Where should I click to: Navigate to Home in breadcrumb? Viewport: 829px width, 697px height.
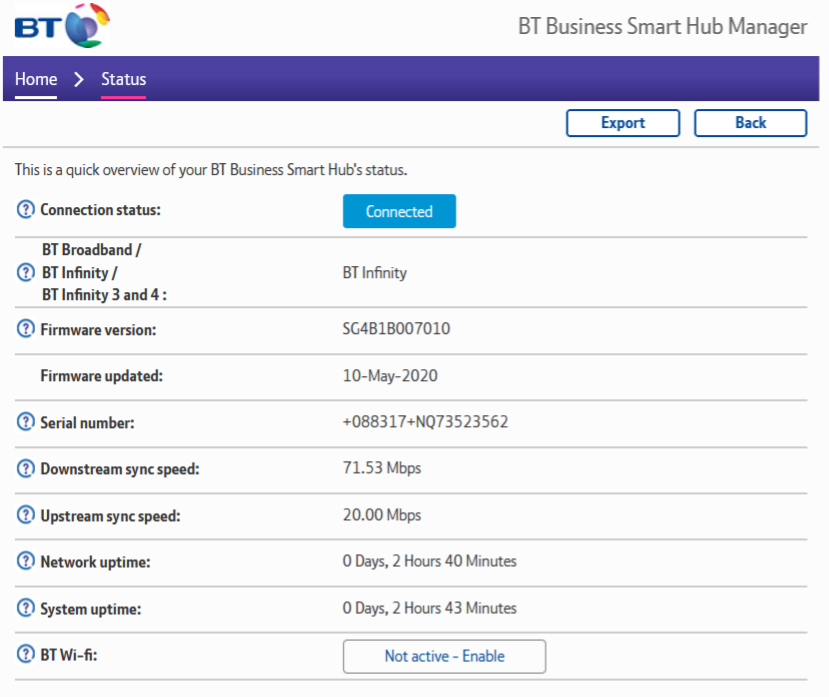36,79
